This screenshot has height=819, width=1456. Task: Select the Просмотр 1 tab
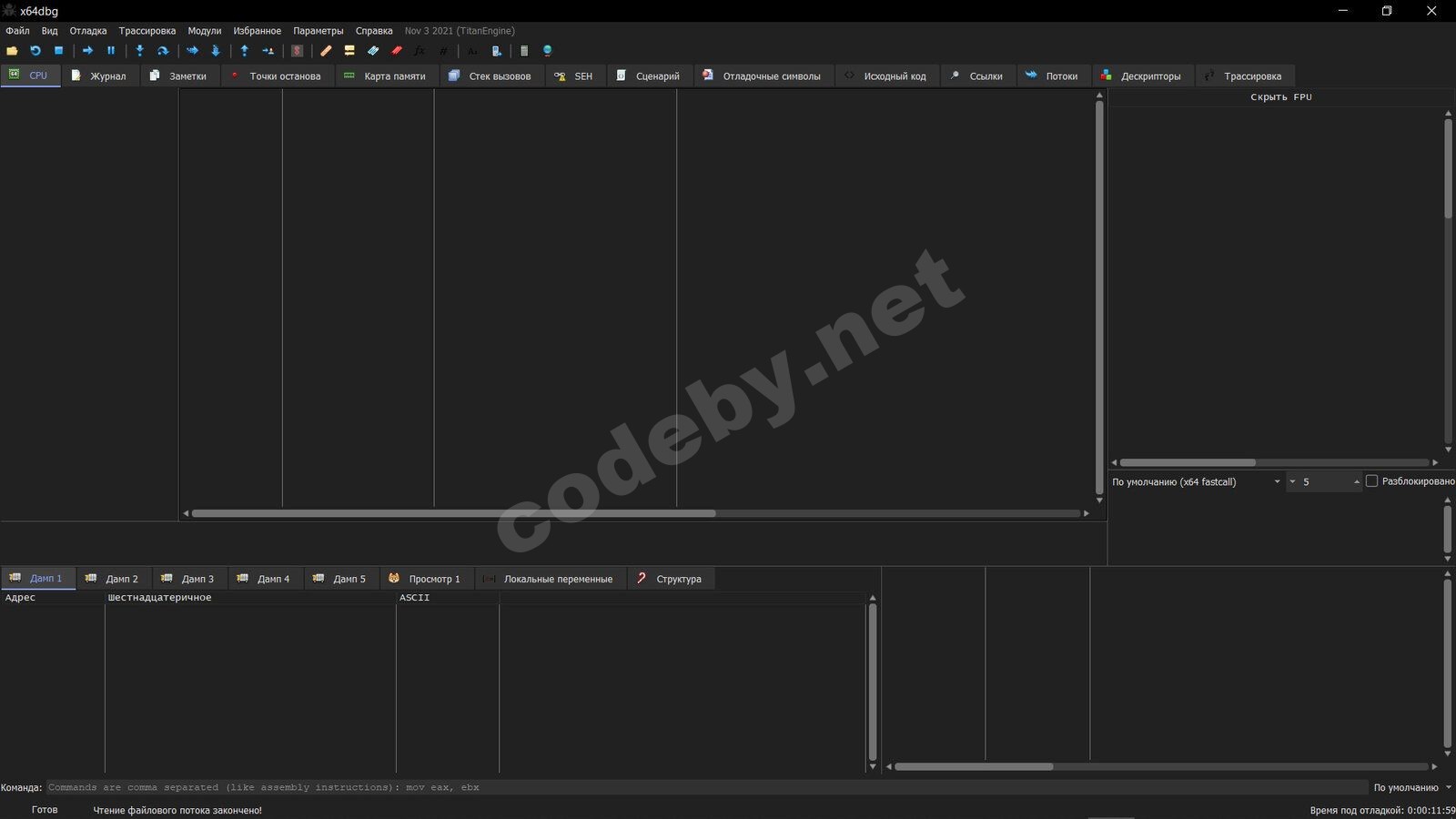coord(427,578)
